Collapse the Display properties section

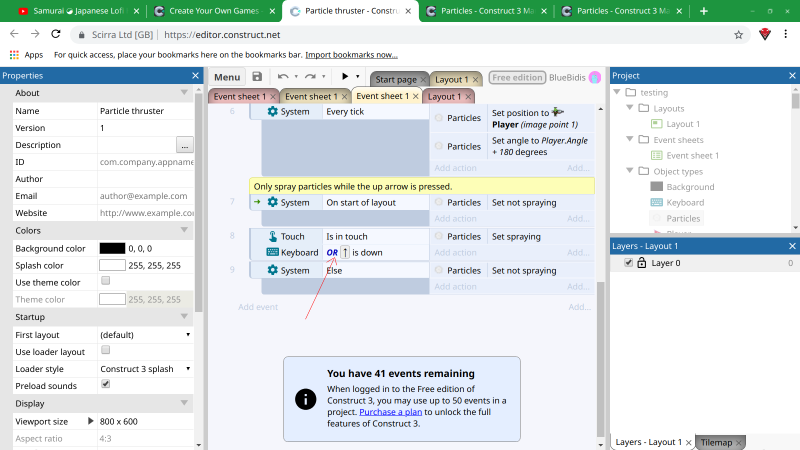coord(184,403)
